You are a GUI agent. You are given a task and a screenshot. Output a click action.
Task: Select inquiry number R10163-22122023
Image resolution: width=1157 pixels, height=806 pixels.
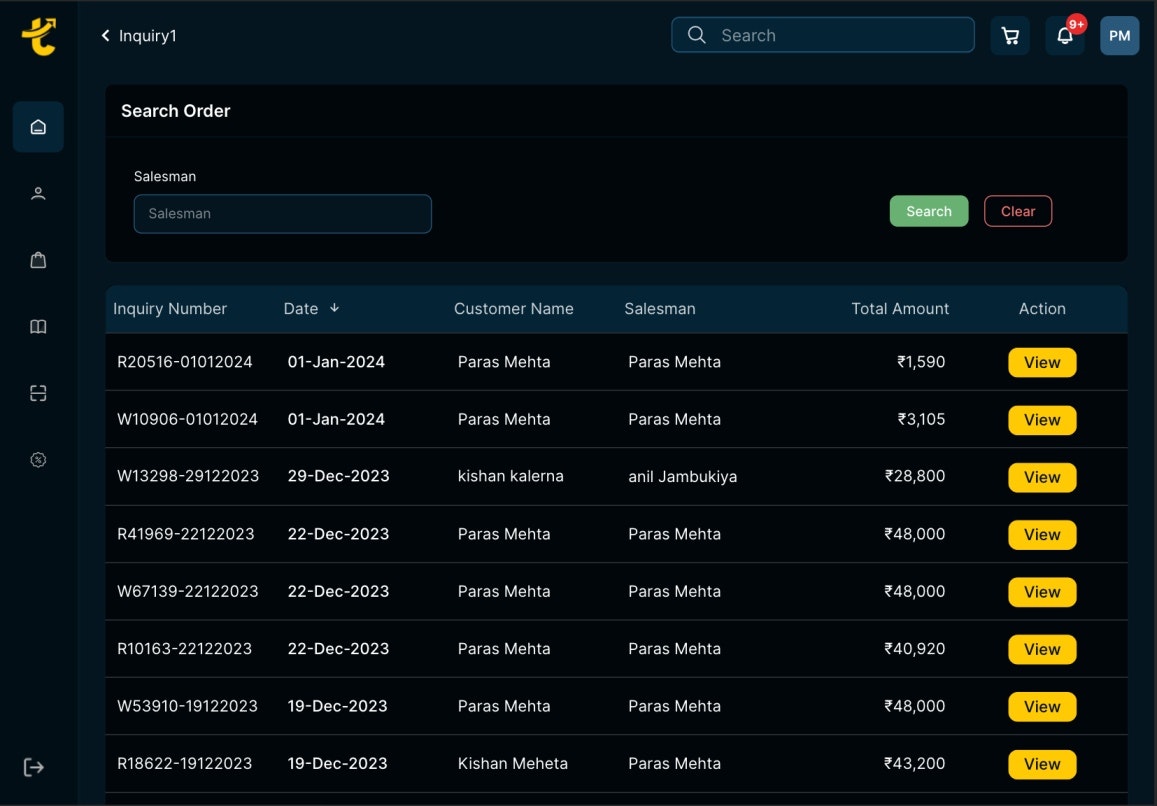pyautogui.click(x=184, y=649)
